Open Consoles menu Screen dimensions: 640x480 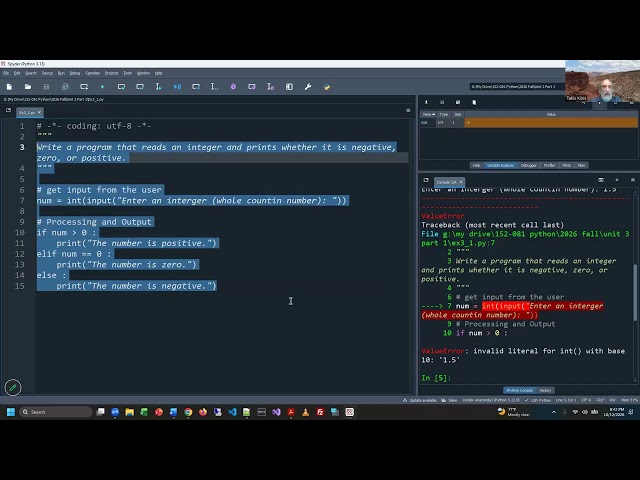tap(92, 73)
